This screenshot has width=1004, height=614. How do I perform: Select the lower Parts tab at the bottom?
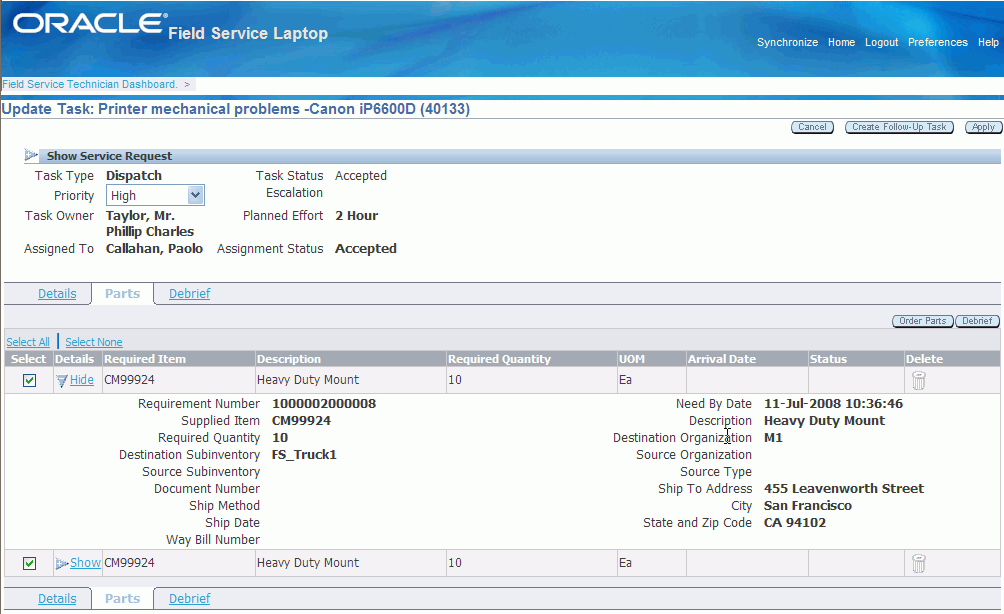pyautogui.click(x=122, y=598)
